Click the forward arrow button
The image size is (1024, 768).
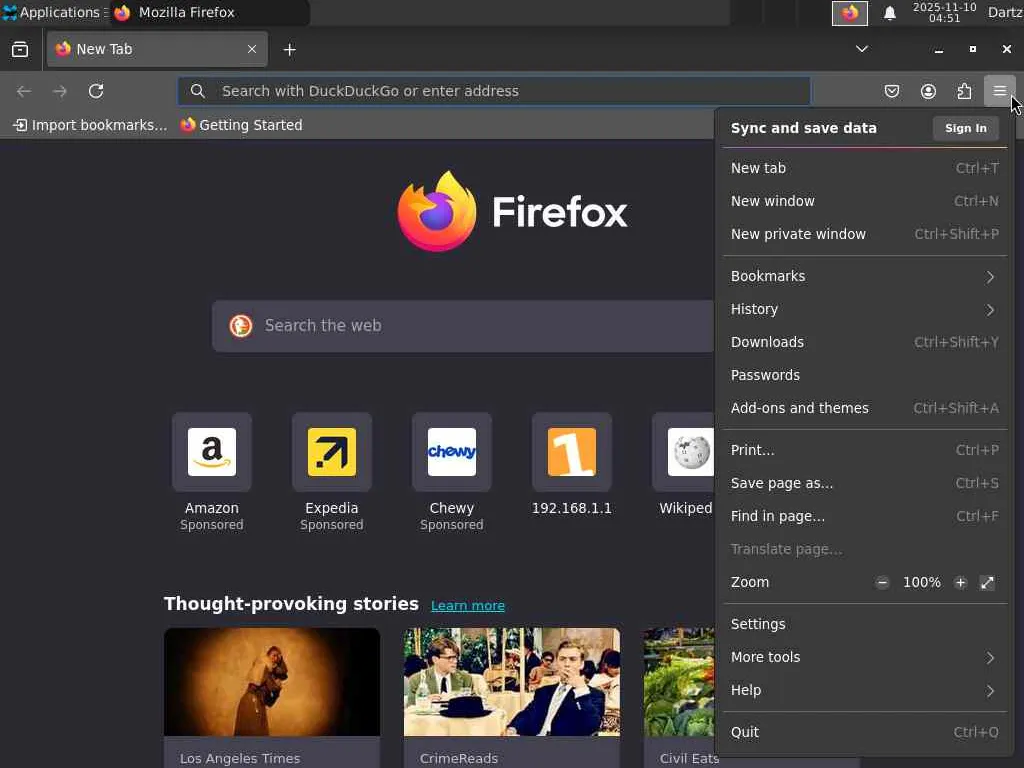[x=59, y=91]
